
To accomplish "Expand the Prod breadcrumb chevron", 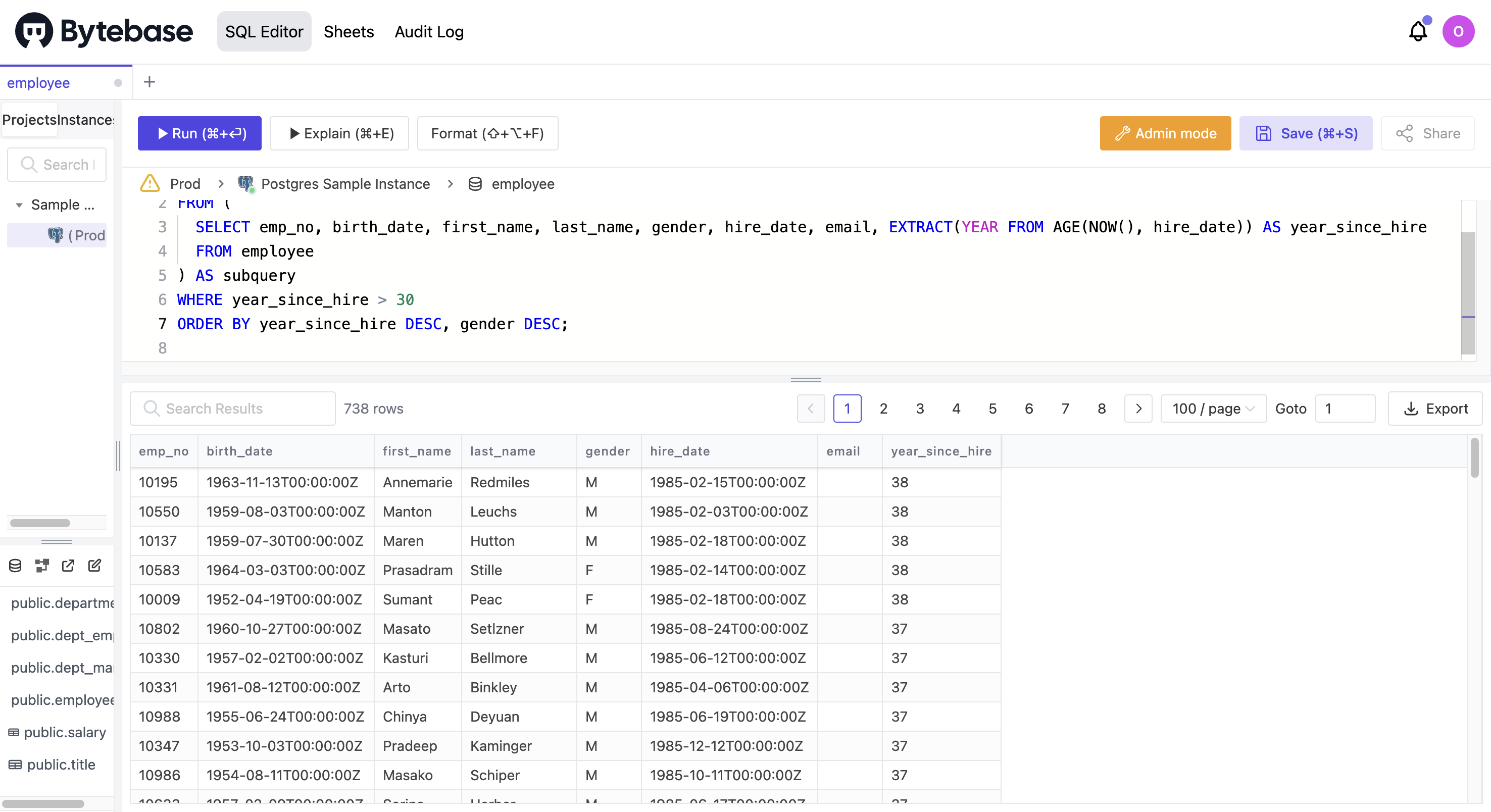I will 221,183.
